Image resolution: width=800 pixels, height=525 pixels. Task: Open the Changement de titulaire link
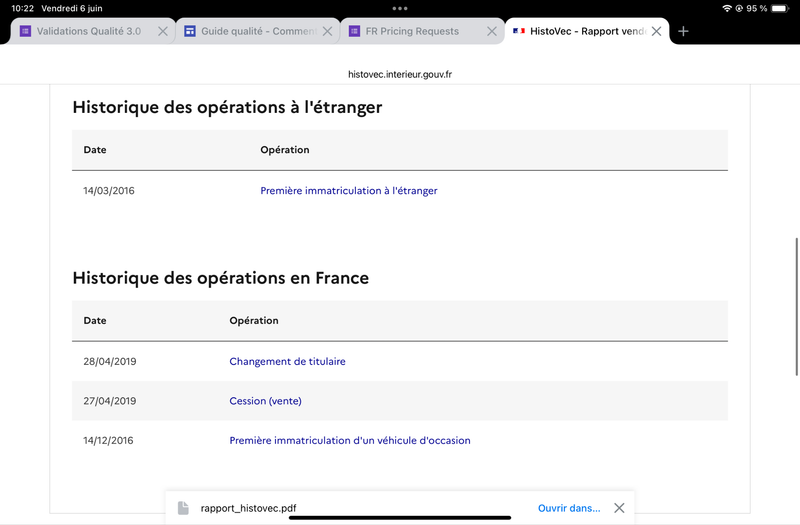(287, 361)
